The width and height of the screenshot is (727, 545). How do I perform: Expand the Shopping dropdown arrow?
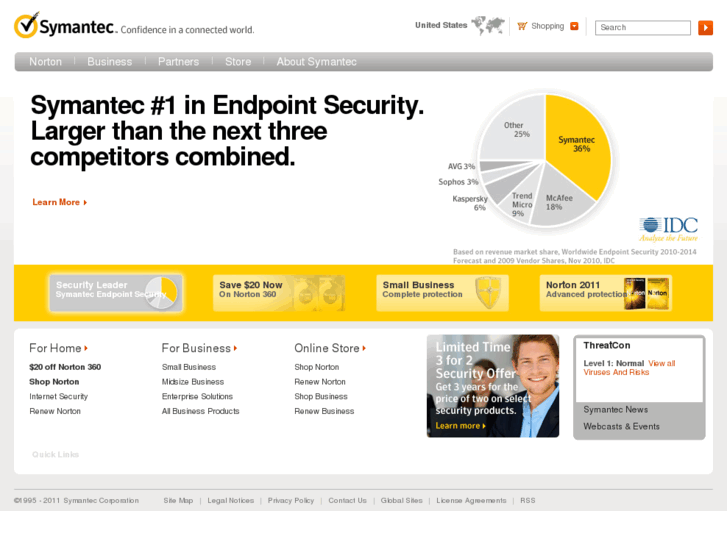point(574,26)
